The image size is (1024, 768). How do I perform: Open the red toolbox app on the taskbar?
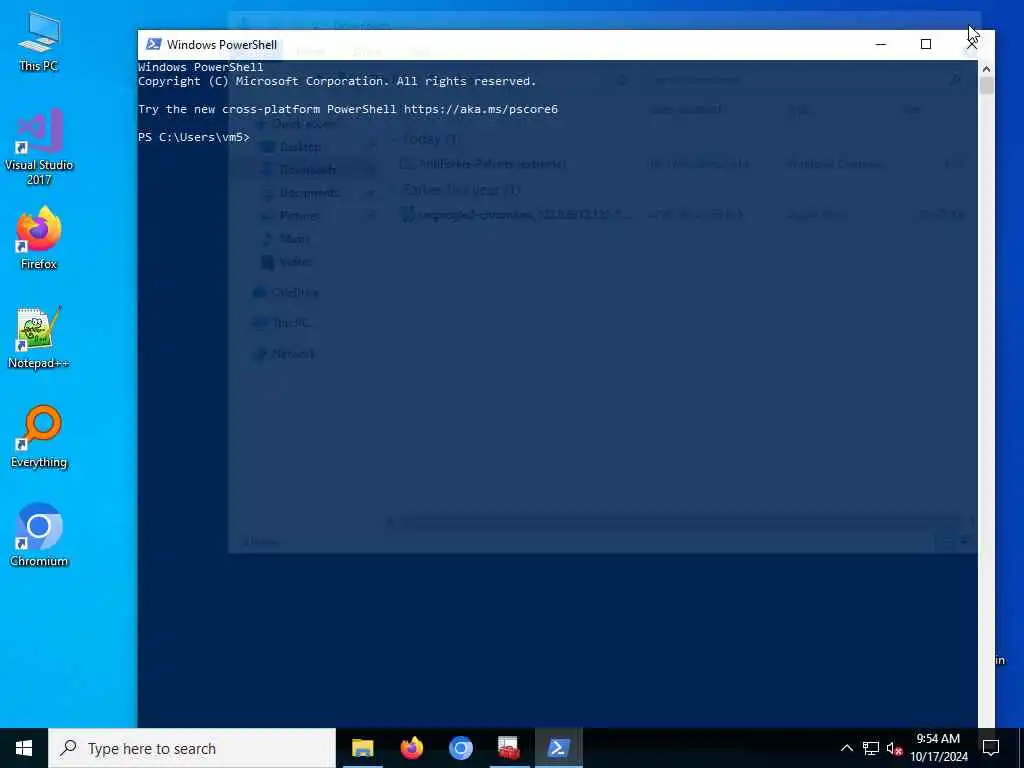509,748
